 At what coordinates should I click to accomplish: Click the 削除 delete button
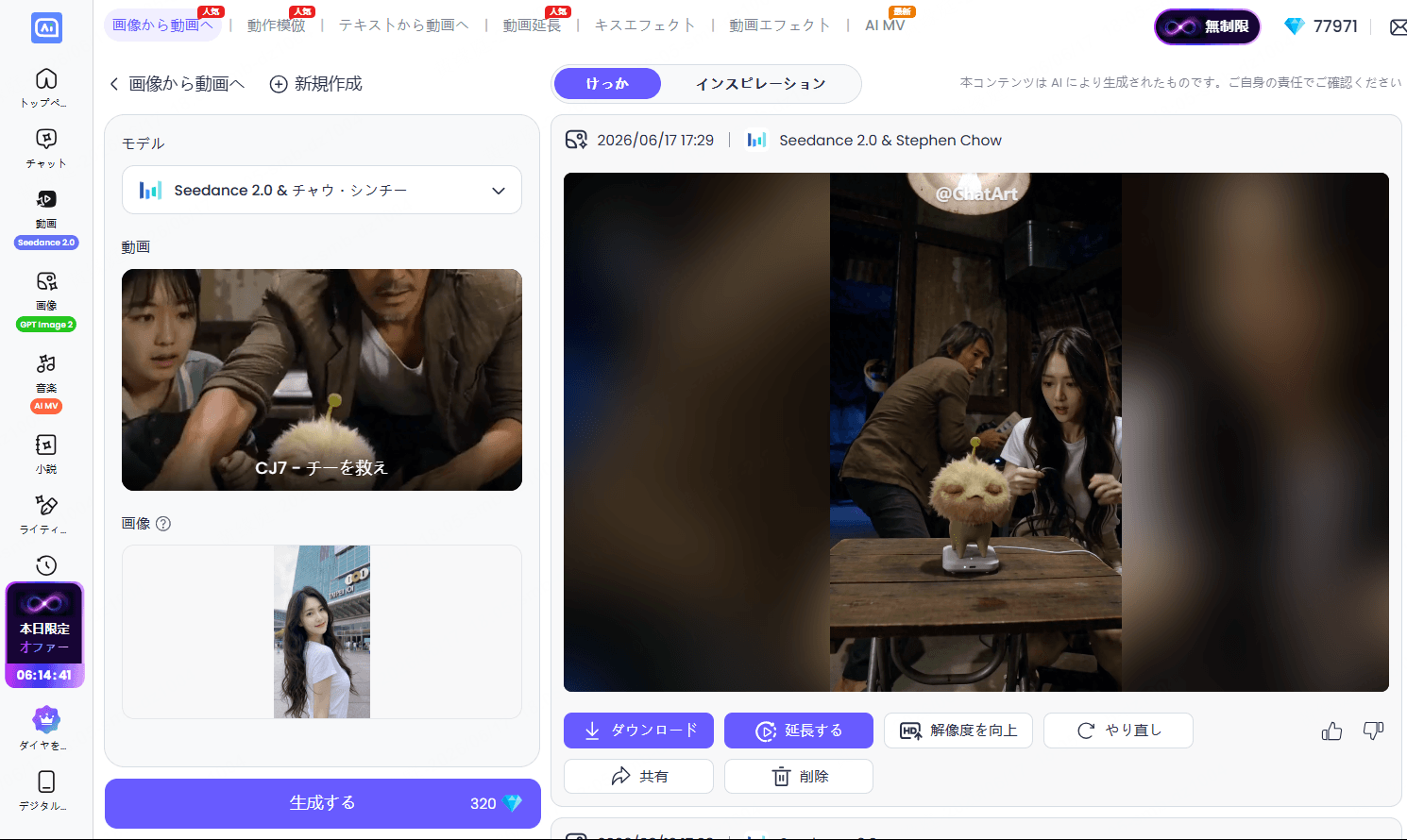[799, 777]
